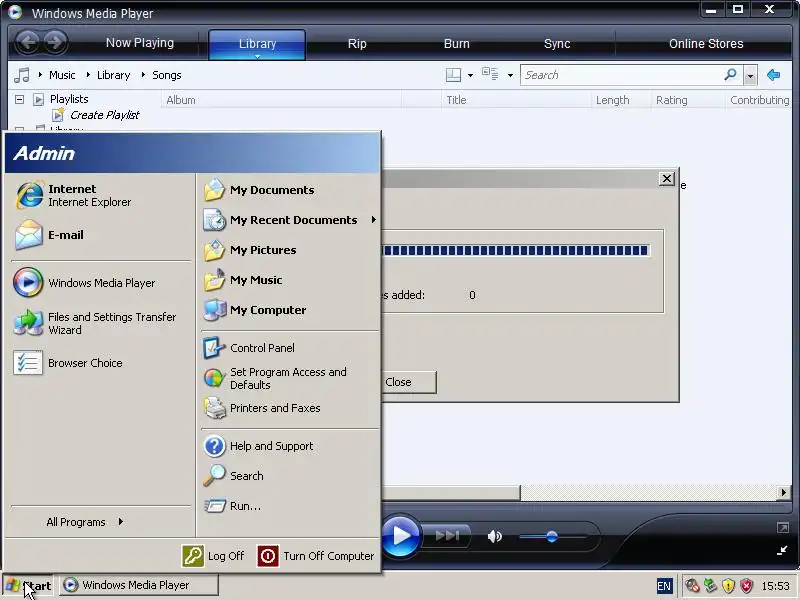The image size is (800, 600).
Task: Click the Next track button
Action: point(447,536)
